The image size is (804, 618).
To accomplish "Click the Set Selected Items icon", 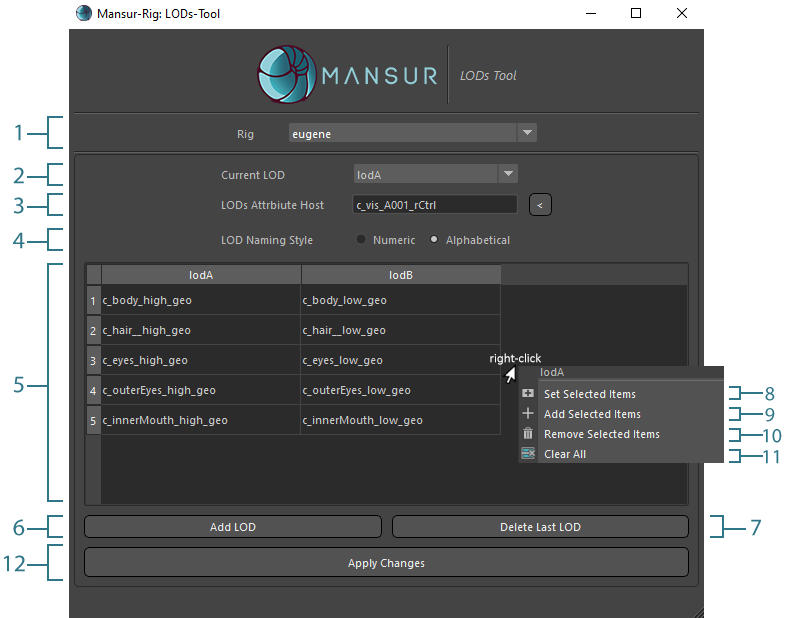I will tap(527, 394).
